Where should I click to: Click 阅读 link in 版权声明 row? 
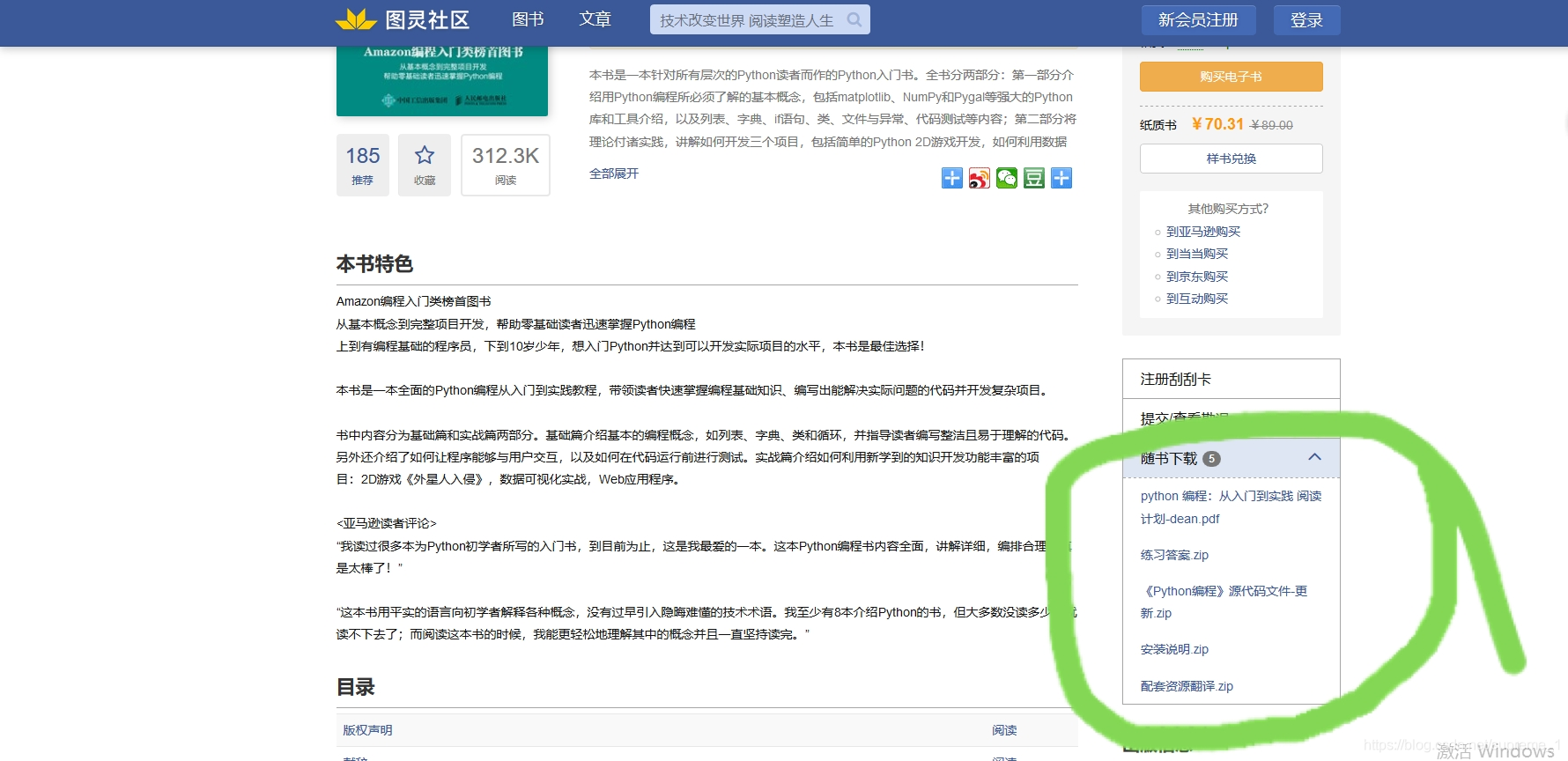pyautogui.click(x=1004, y=730)
